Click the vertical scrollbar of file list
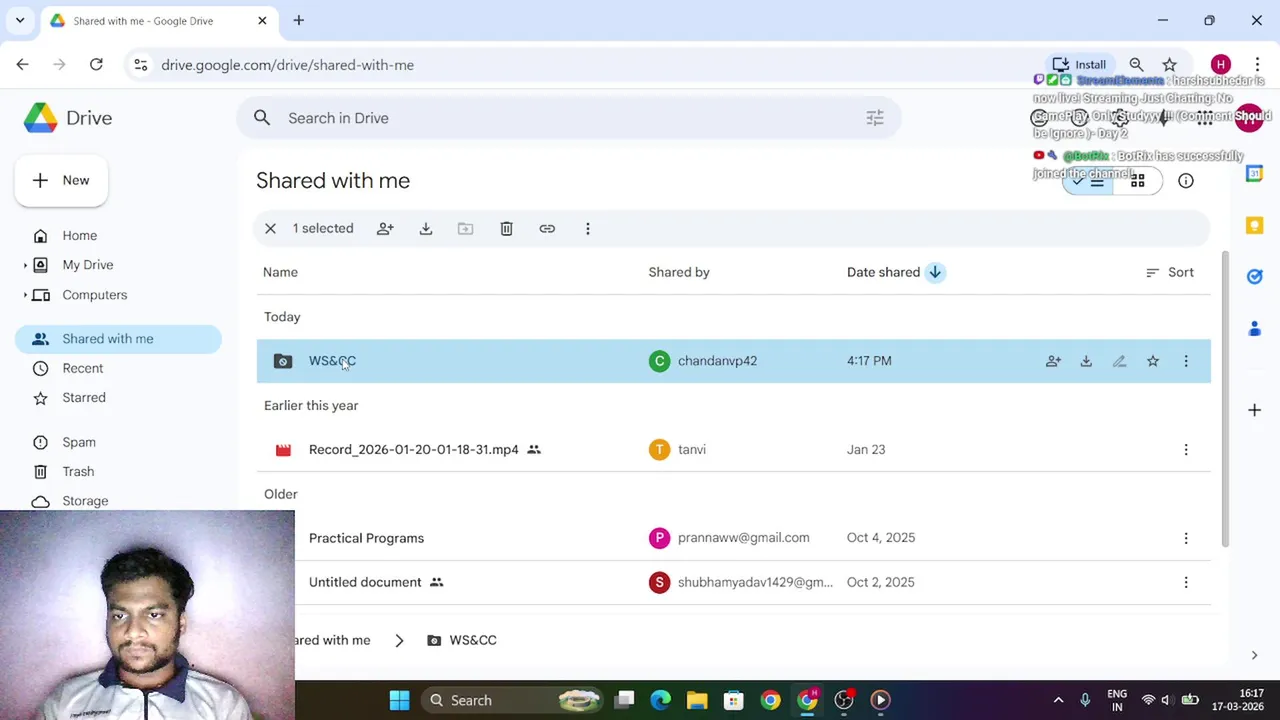Viewport: 1280px width, 720px height. (x=1224, y=400)
